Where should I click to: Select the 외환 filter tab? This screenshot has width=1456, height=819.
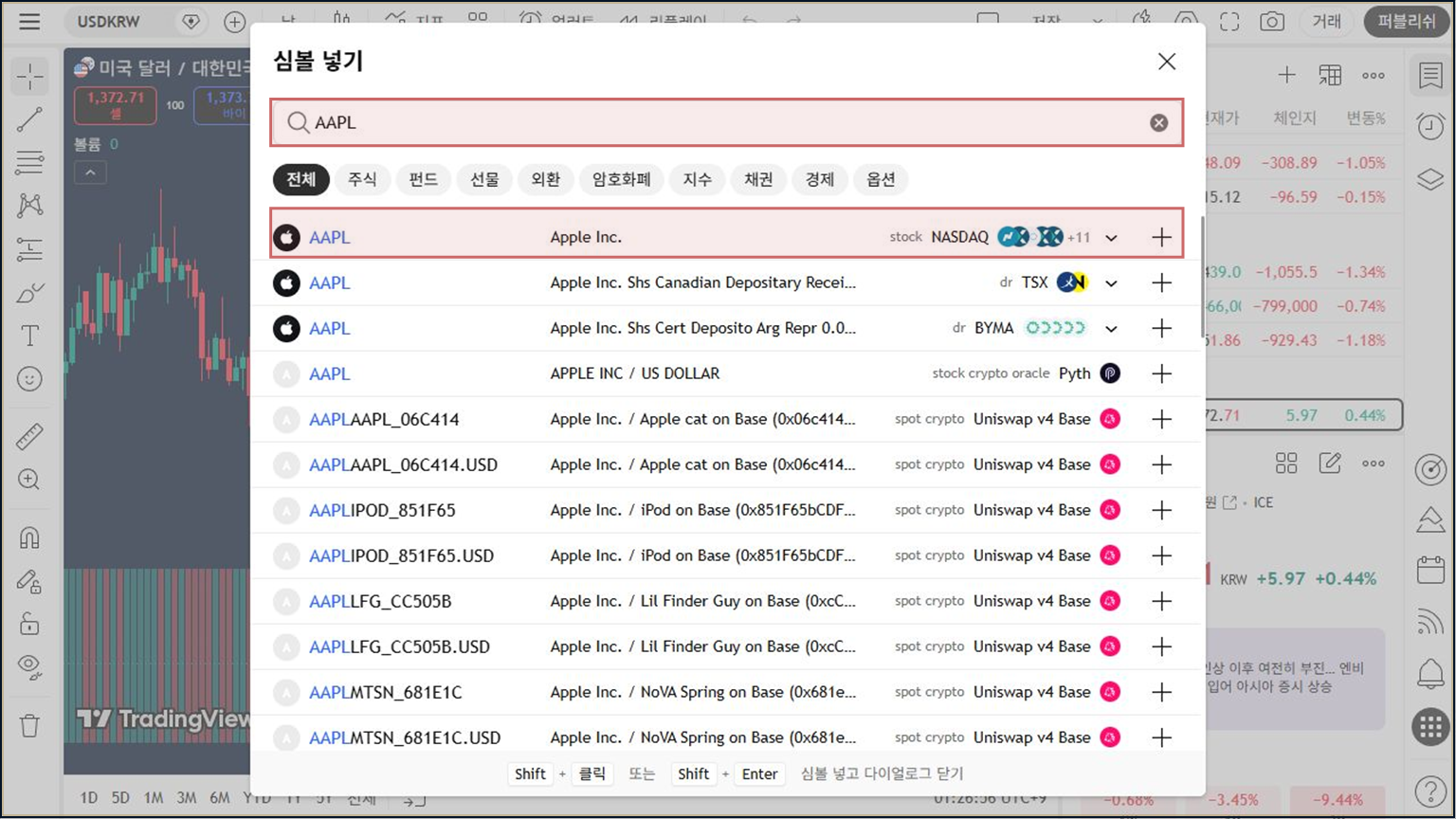coord(546,179)
